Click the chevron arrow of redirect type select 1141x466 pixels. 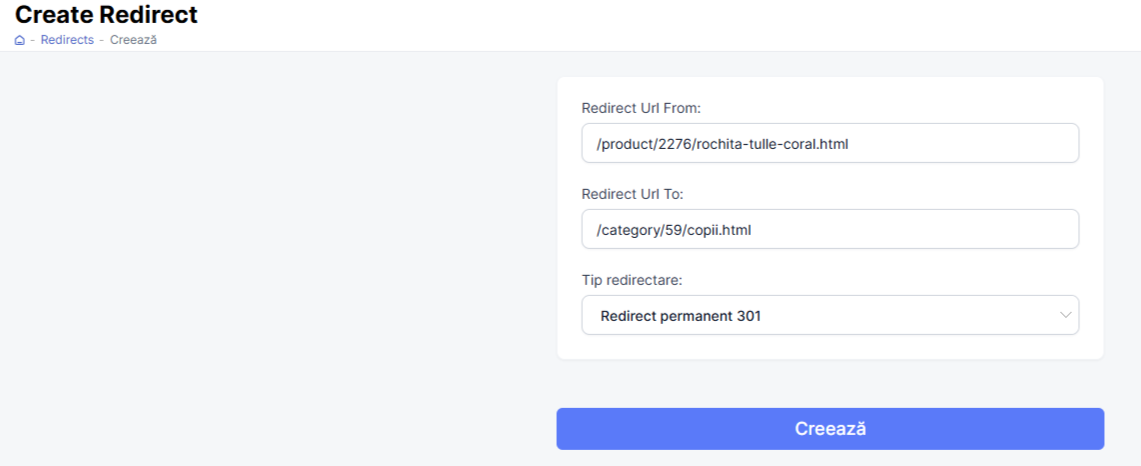click(x=1064, y=315)
